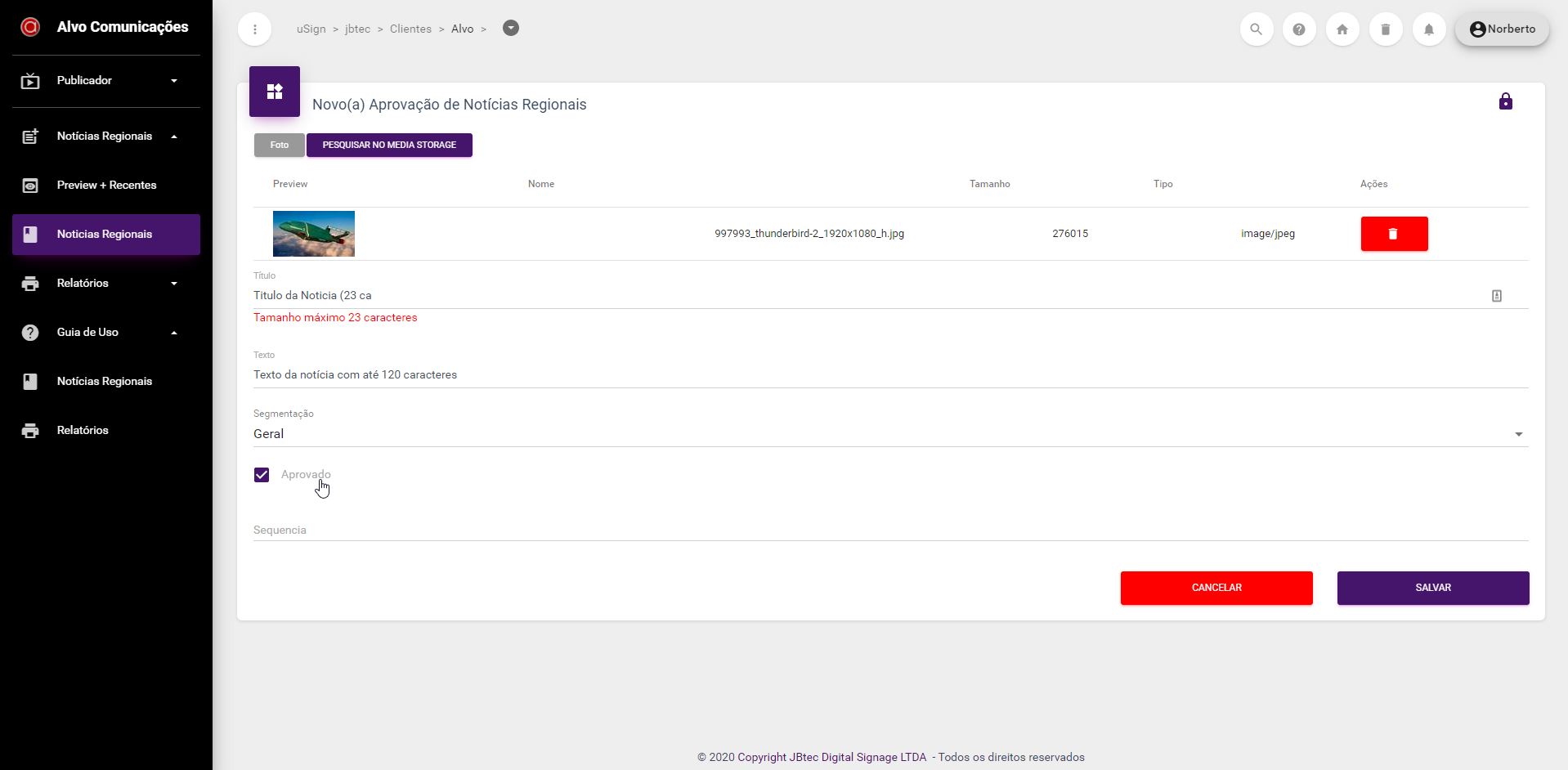Collapse the Guia de Uso arrow
The image size is (1568, 770).
[x=174, y=333]
